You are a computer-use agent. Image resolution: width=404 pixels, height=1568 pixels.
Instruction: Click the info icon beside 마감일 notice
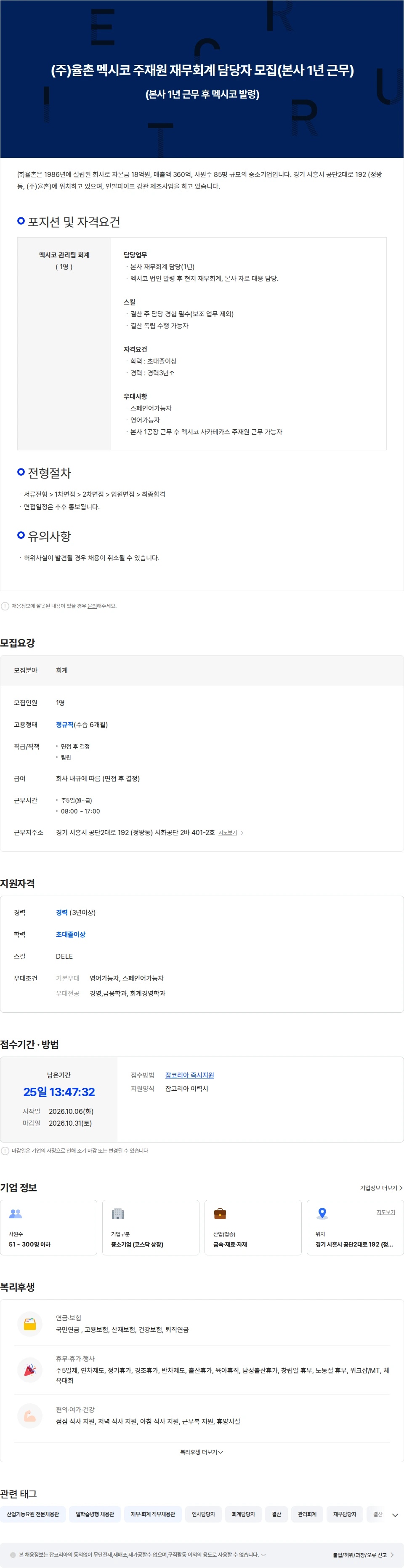[5, 1151]
